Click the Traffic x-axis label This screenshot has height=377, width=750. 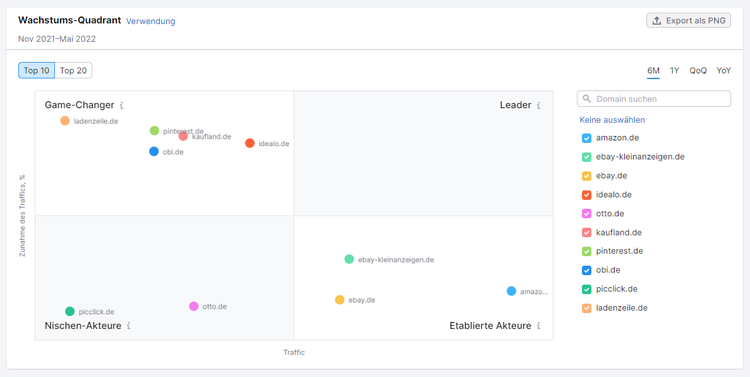[x=294, y=353]
